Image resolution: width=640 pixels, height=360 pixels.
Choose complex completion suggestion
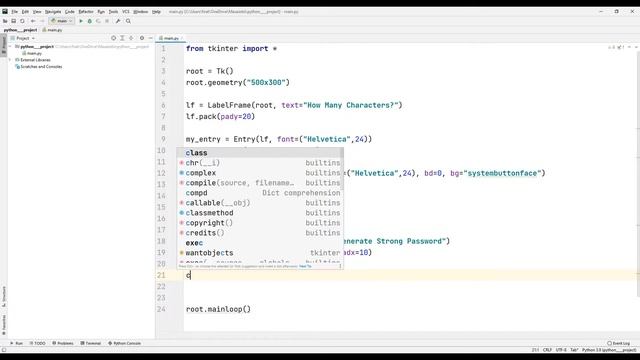coord(260,173)
